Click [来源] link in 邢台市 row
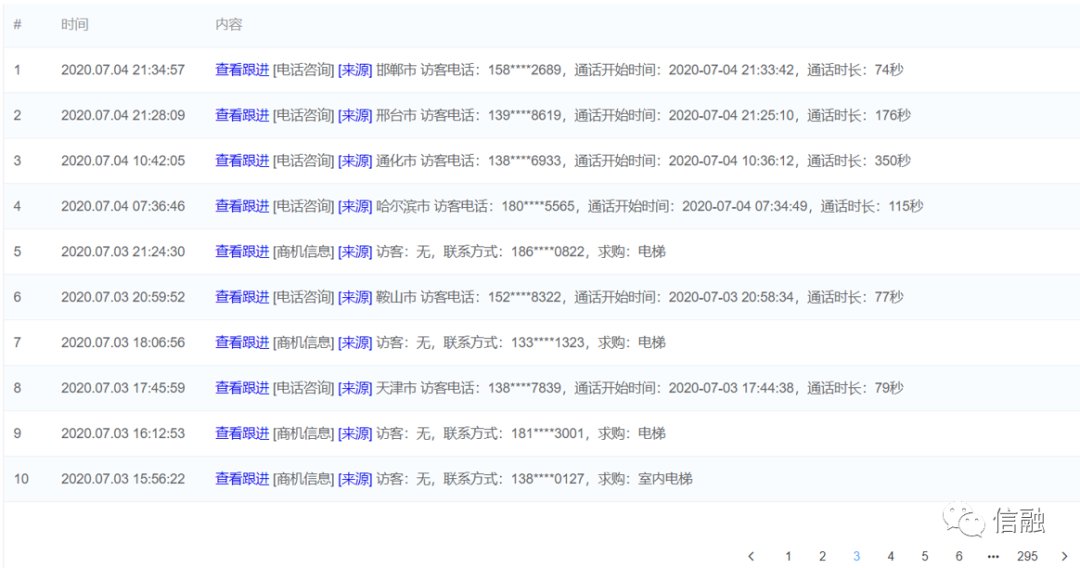1080x568 pixels. point(355,115)
